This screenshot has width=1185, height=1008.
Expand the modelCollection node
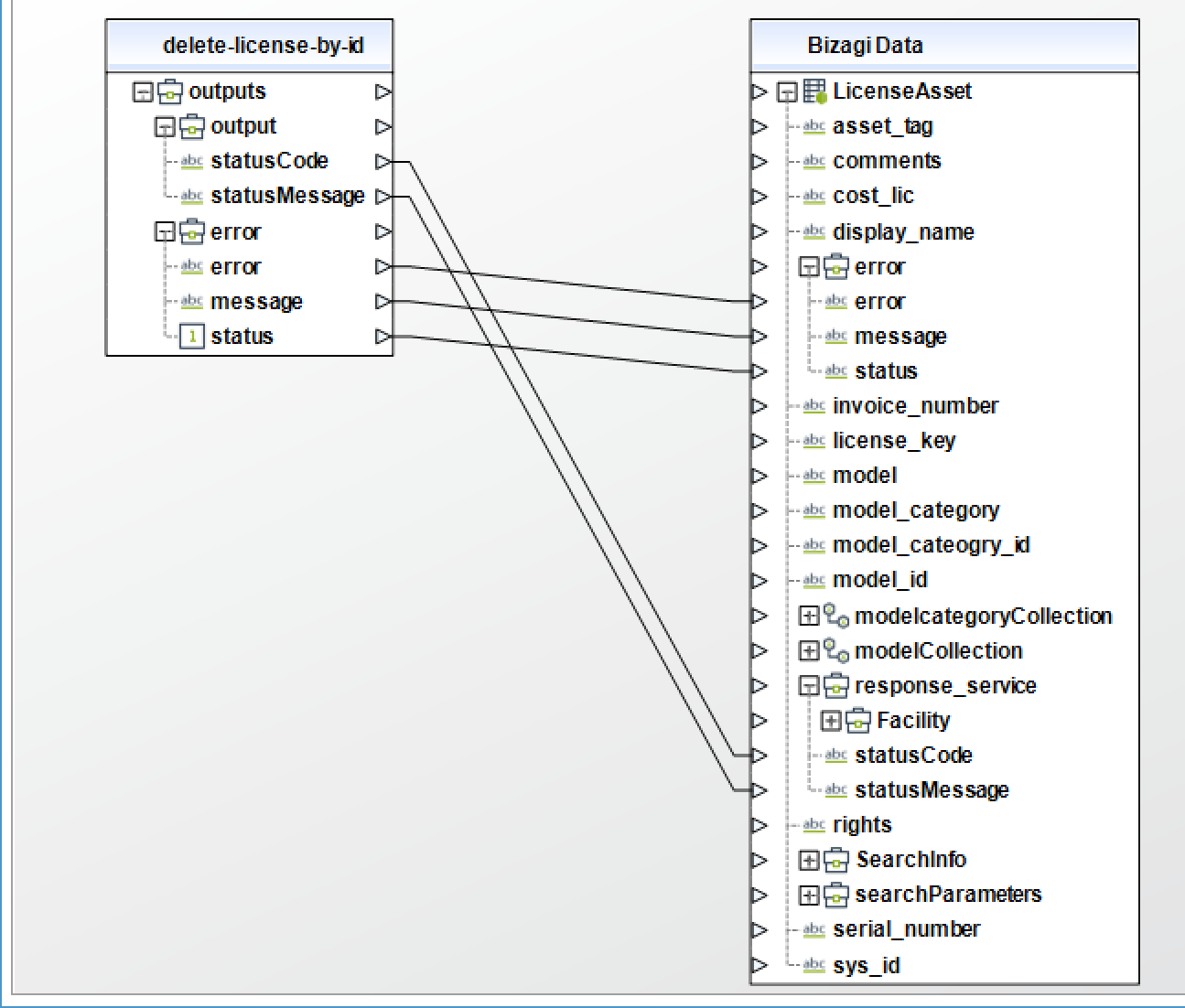[808, 651]
